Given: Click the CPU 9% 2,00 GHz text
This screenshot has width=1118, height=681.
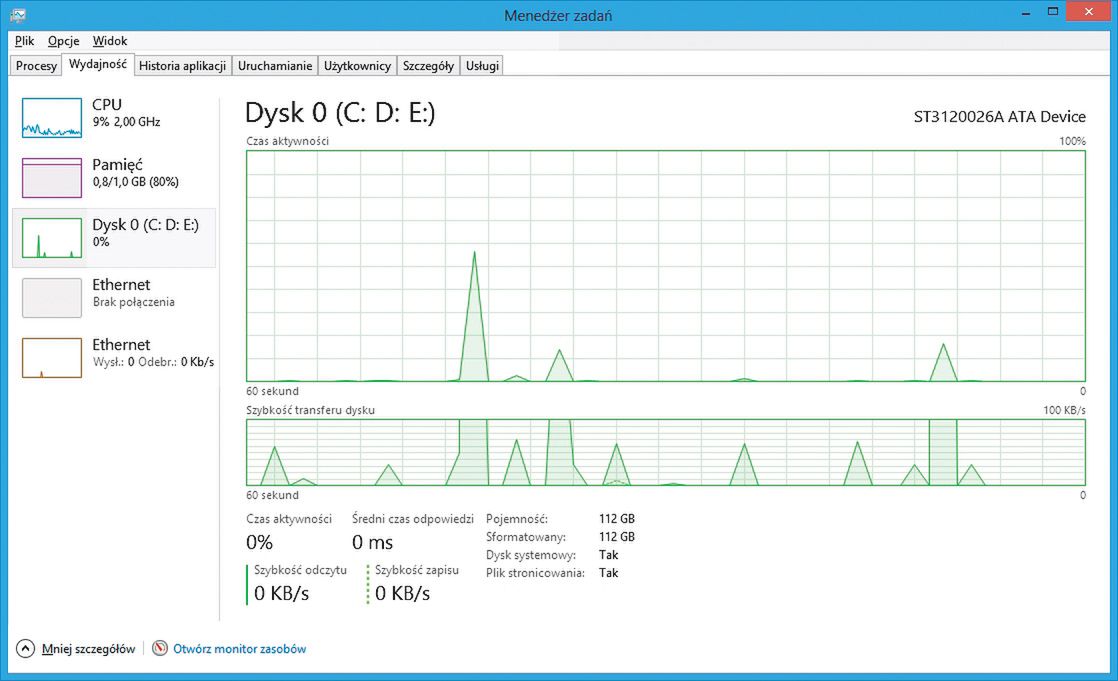Looking at the screenshot, I should coord(126,122).
